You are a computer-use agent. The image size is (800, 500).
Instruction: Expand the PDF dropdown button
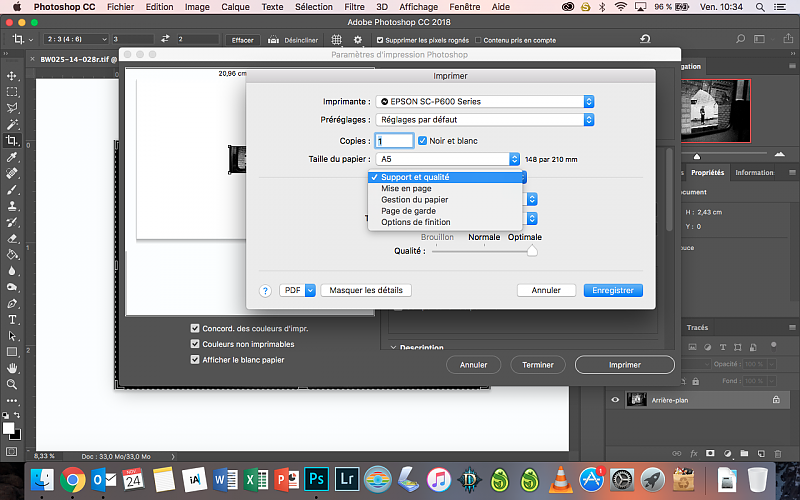[x=309, y=290]
